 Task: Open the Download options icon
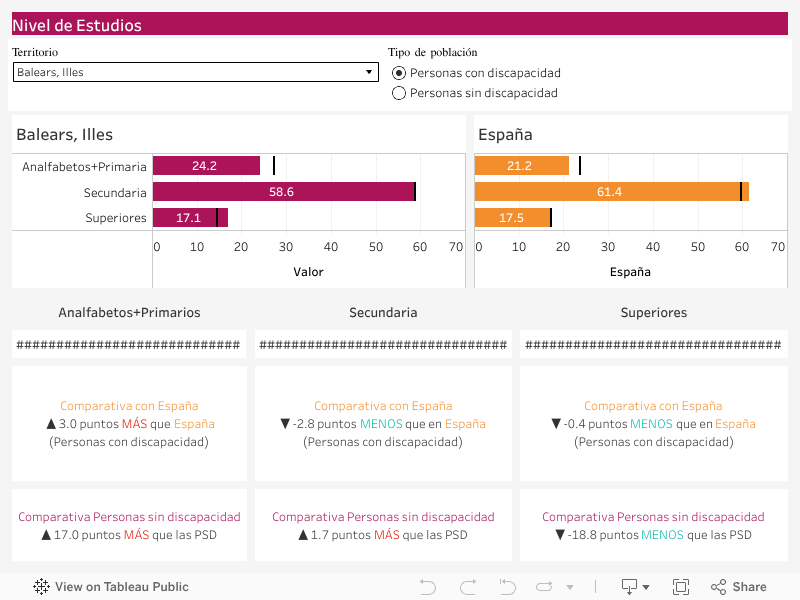630,587
